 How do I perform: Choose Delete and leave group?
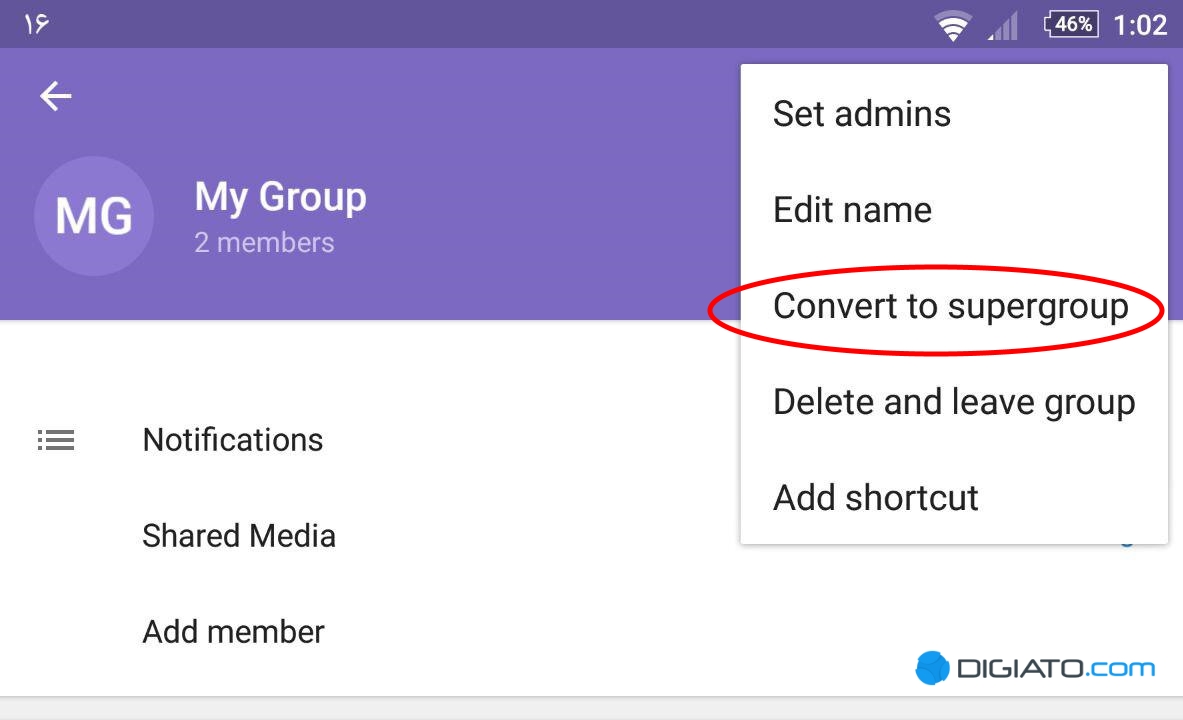(x=954, y=402)
